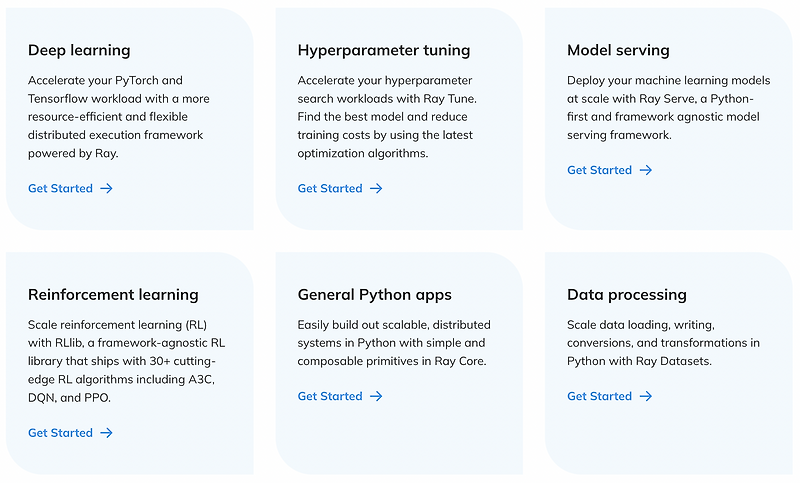Screen dimensions: 800x483
Task: Open Get Started link for Data processing
Action: [x=599, y=396]
